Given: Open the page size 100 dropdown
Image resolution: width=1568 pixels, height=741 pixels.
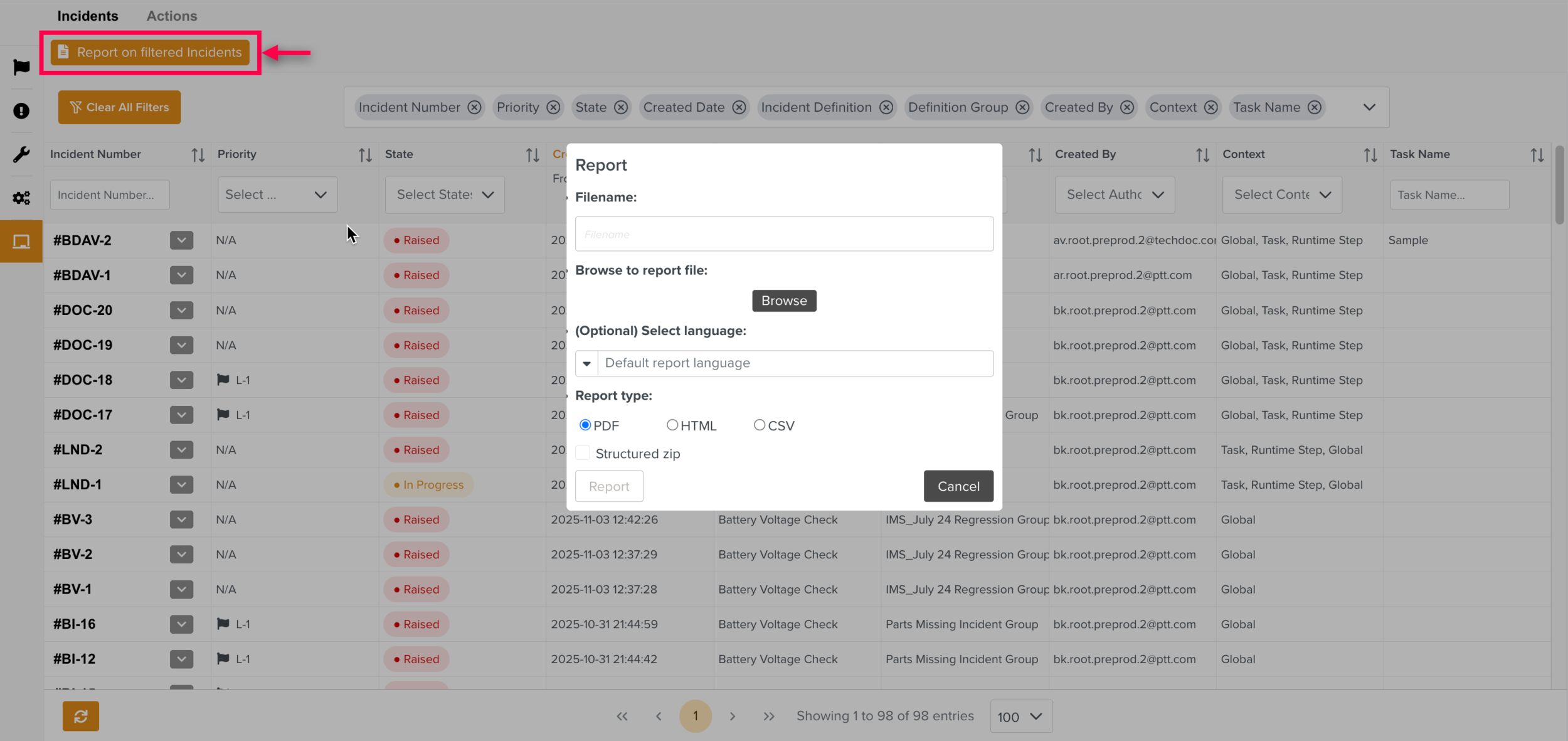Looking at the screenshot, I should (1020, 717).
